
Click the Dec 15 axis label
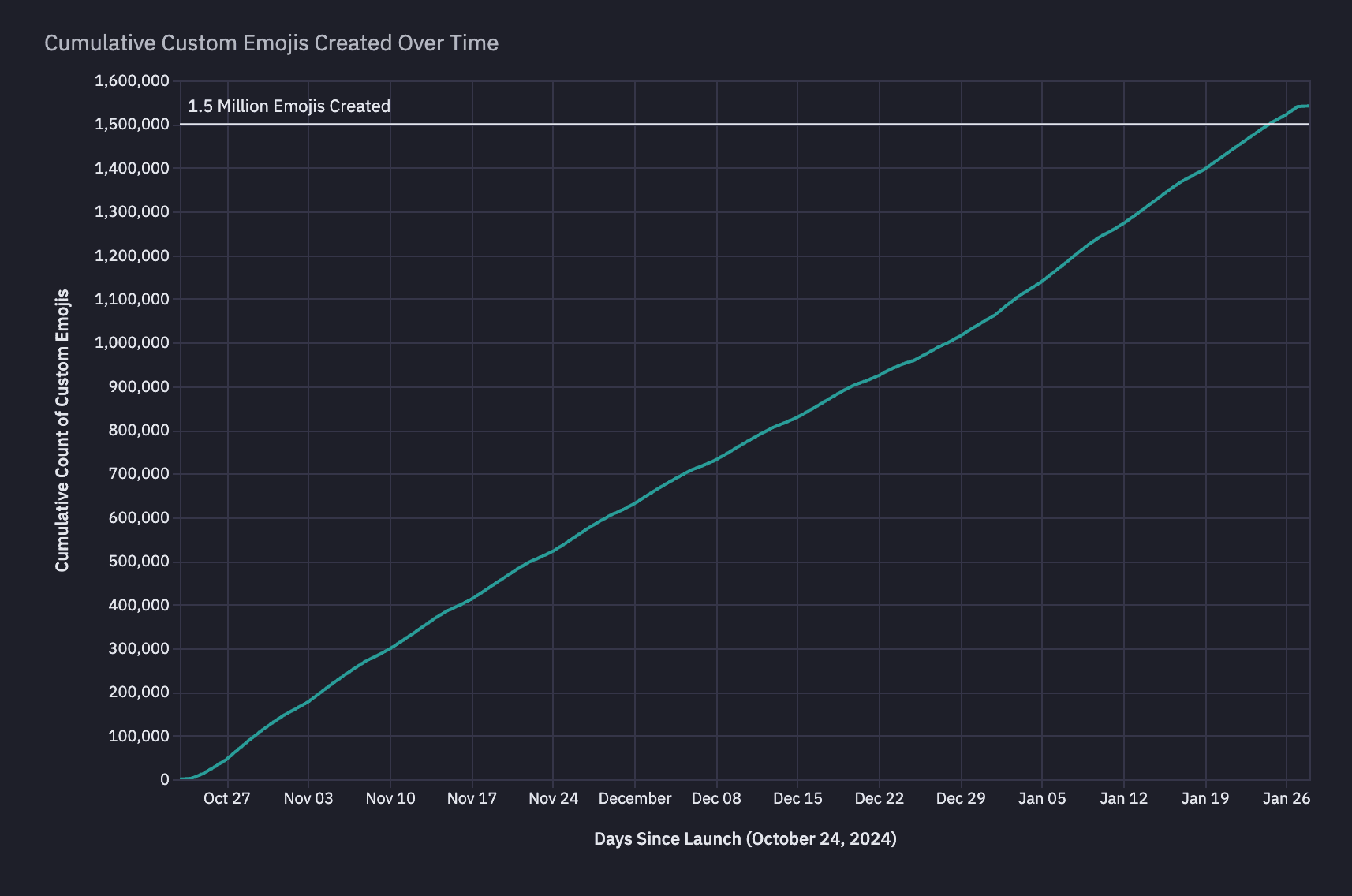click(797, 798)
